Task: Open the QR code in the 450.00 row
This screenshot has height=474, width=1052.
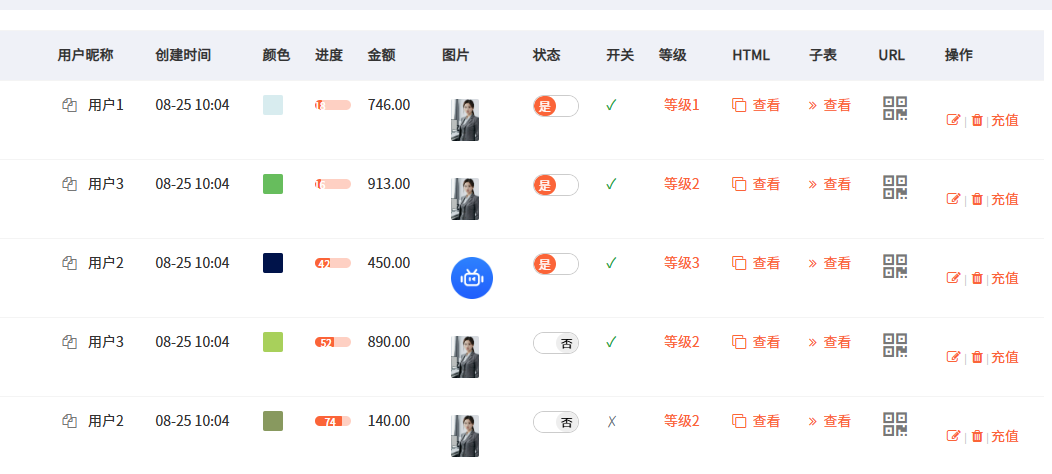Action: click(x=895, y=266)
